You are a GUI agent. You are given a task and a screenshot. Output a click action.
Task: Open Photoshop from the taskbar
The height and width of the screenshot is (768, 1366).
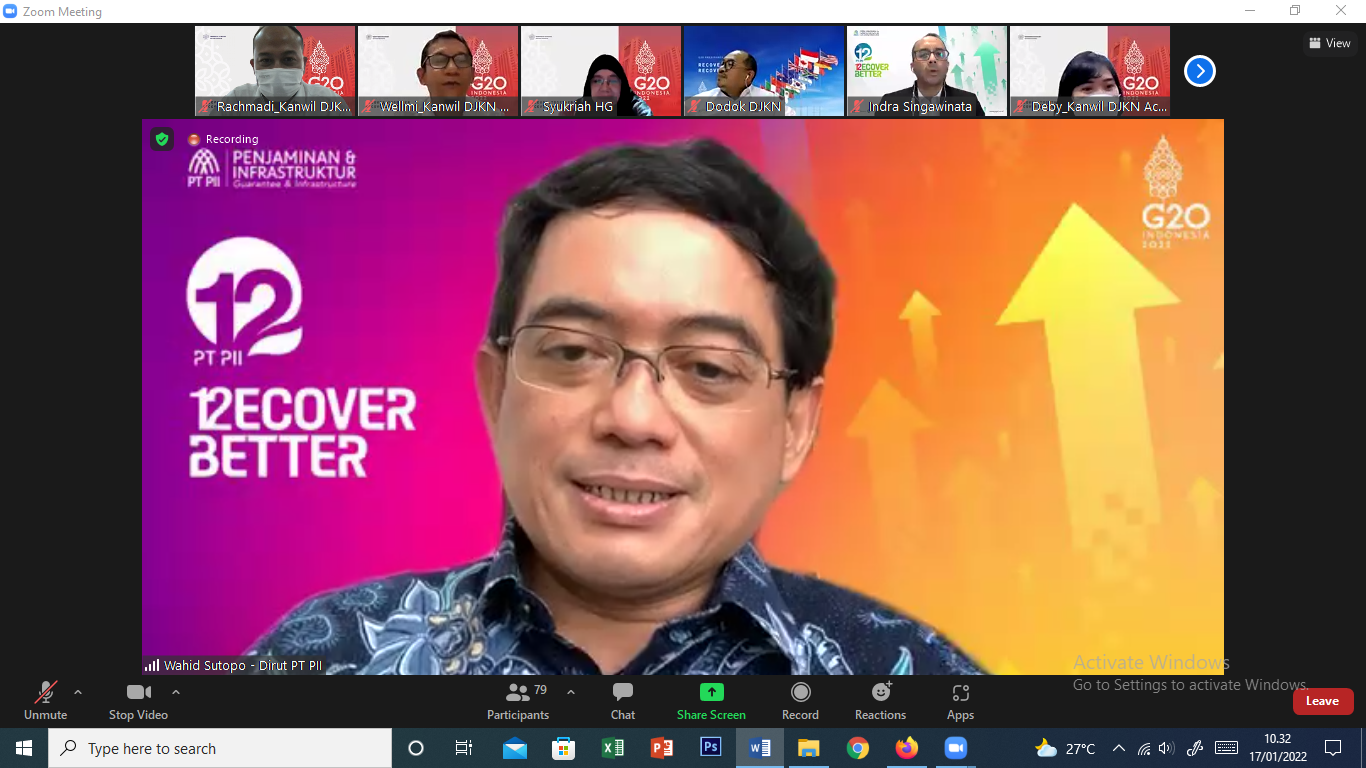coord(711,748)
